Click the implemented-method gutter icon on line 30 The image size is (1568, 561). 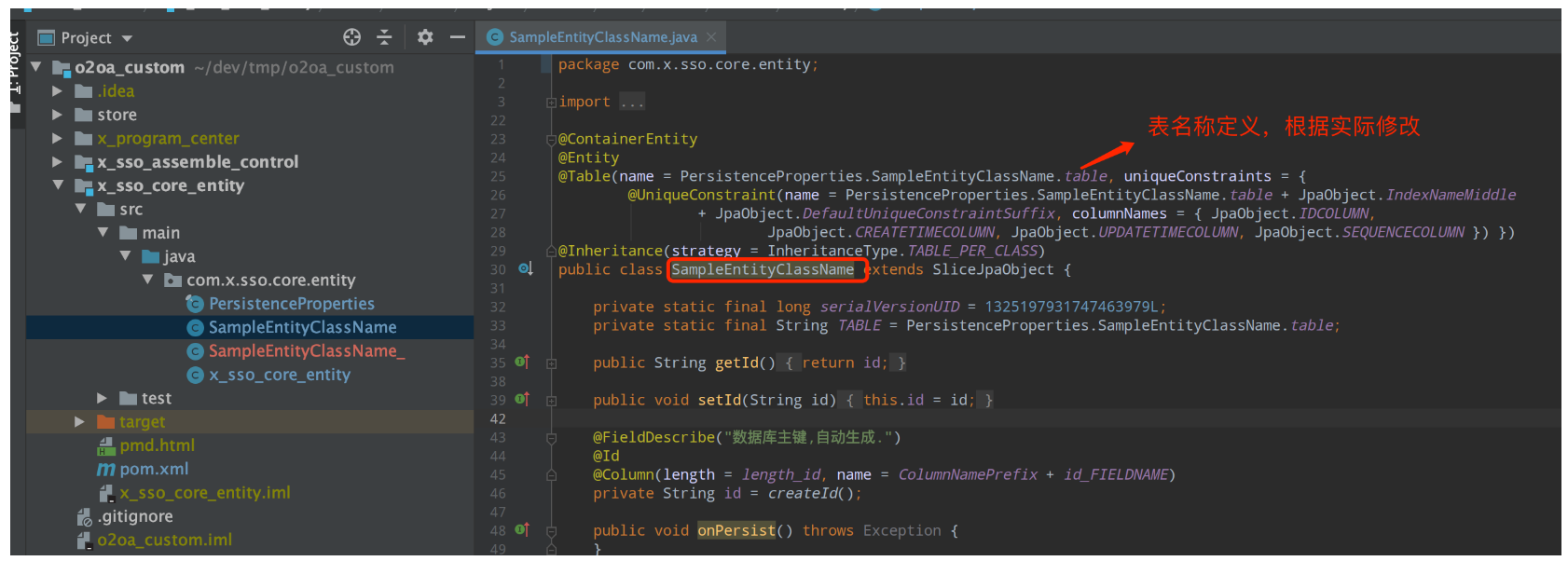tap(525, 269)
